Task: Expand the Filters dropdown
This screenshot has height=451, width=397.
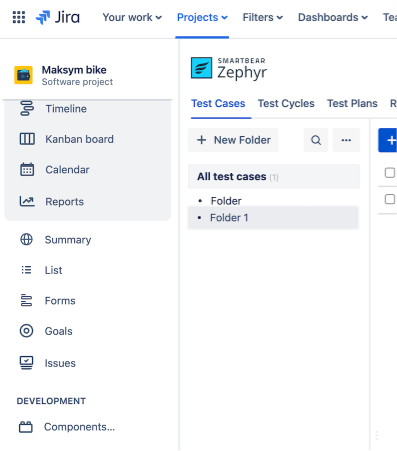Action: coord(263,17)
